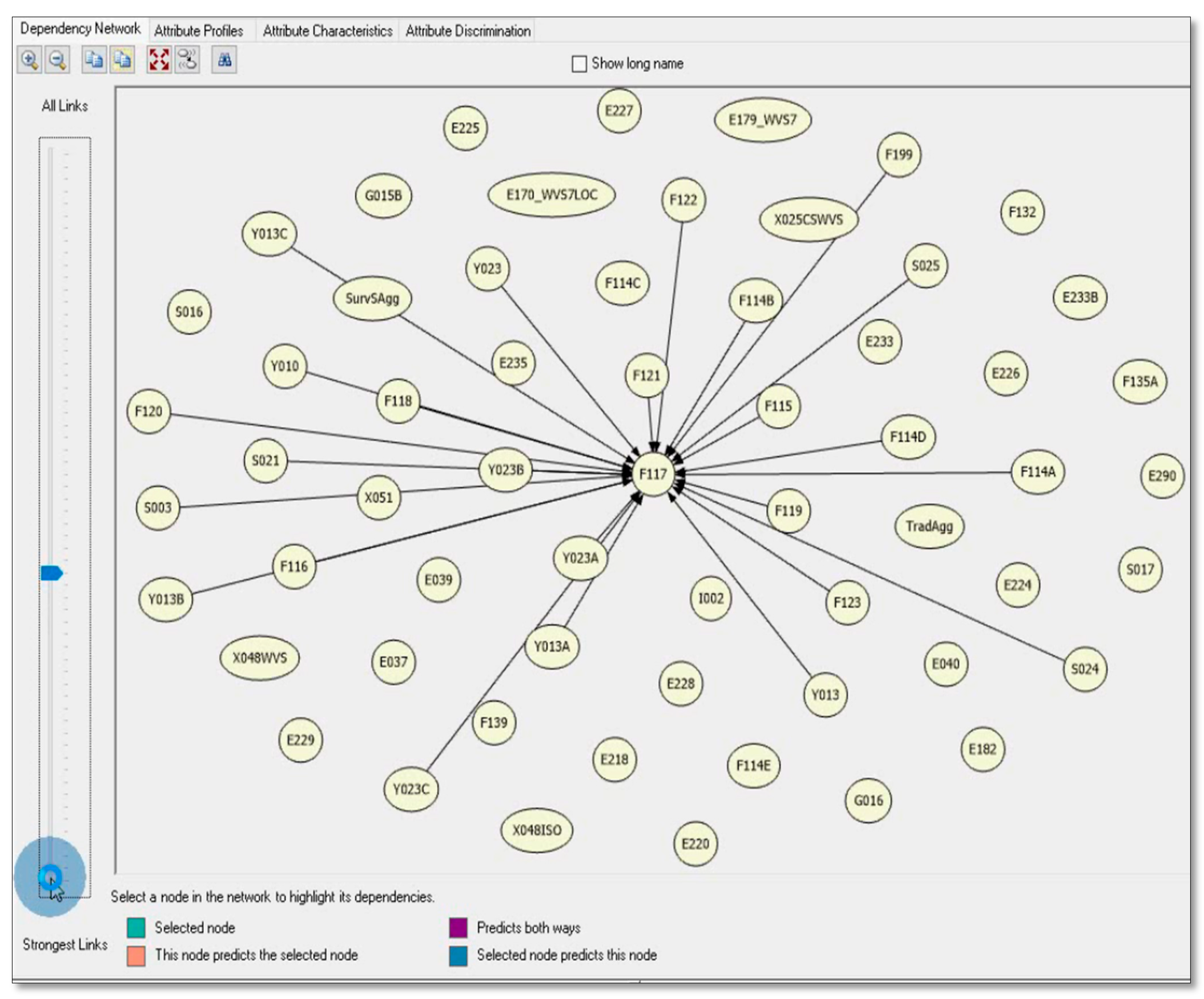1204x999 pixels.
Task: Click the binoculars Find Node icon
Action: click(x=224, y=60)
